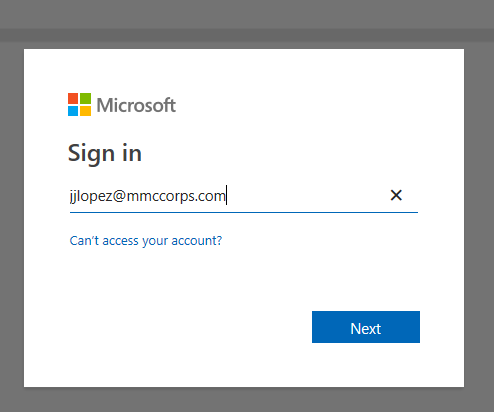The width and height of the screenshot is (494, 412).
Task: Clear the email field with the X icon
Action: [396, 195]
